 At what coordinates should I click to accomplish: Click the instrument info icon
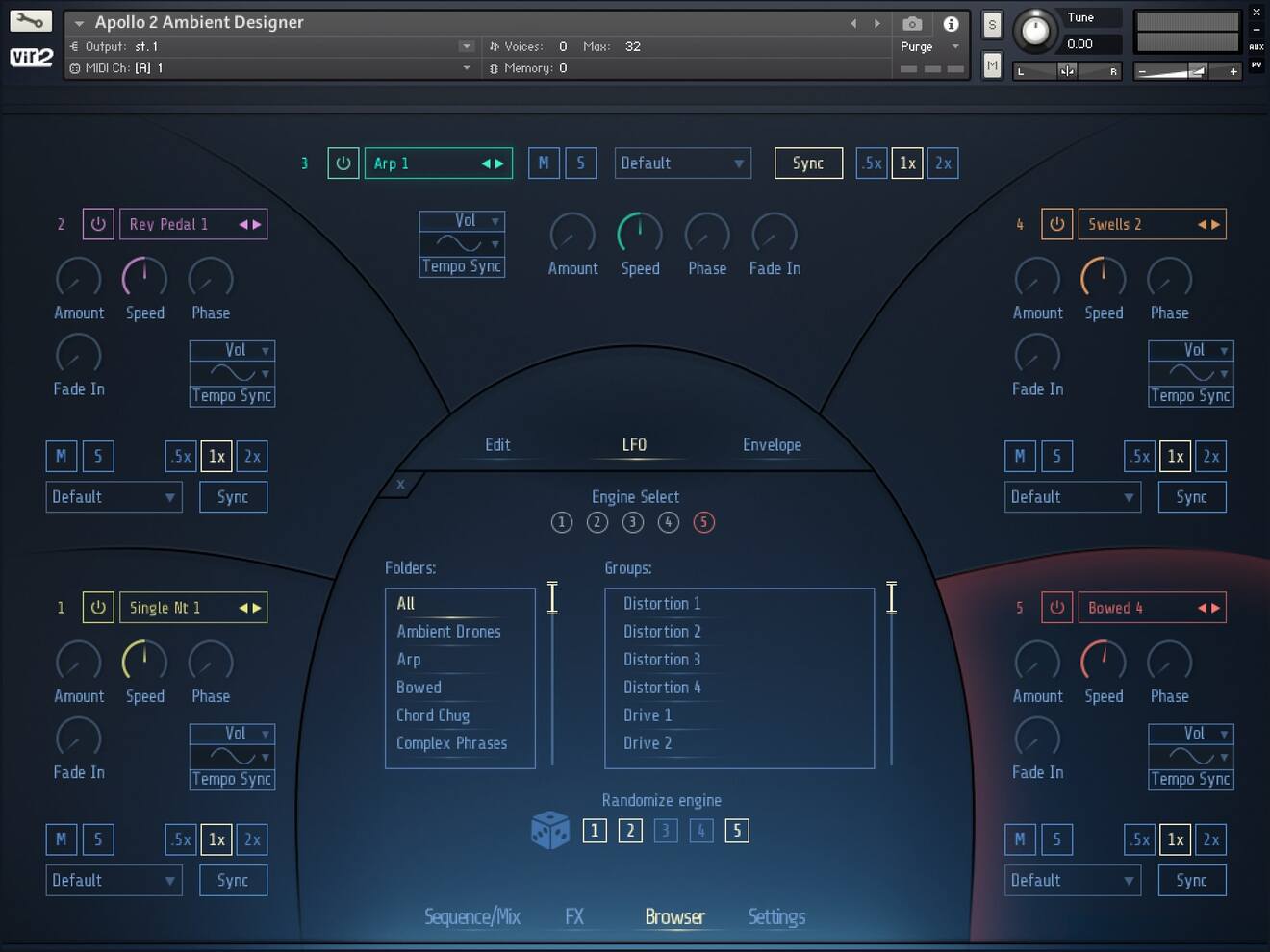click(952, 23)
